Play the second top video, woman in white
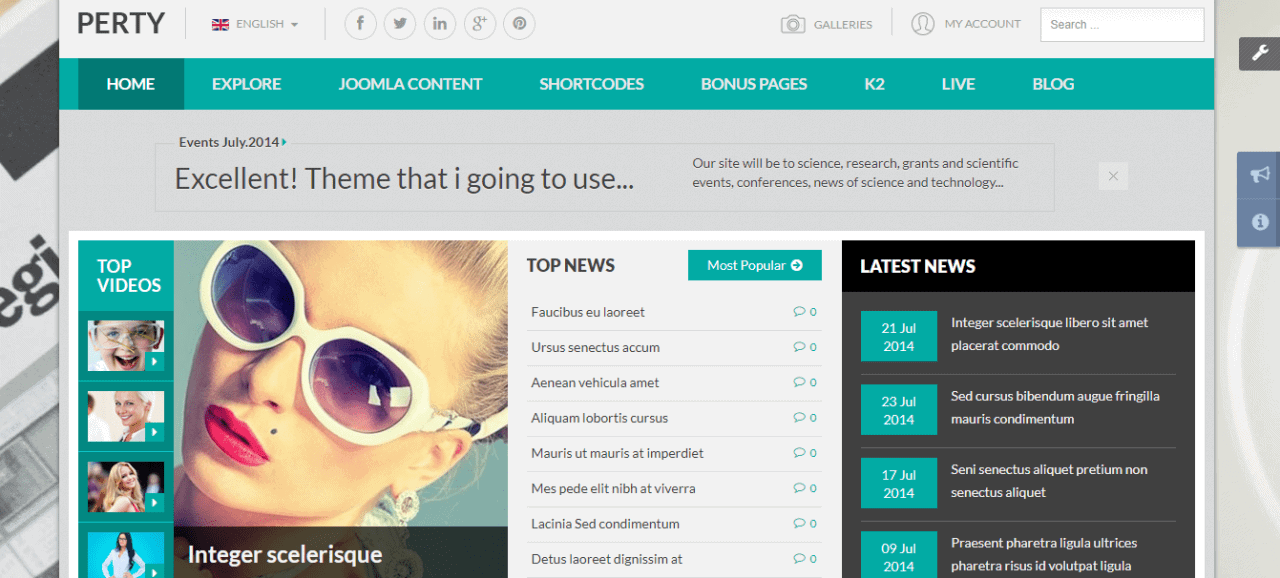 coord(126,416)
